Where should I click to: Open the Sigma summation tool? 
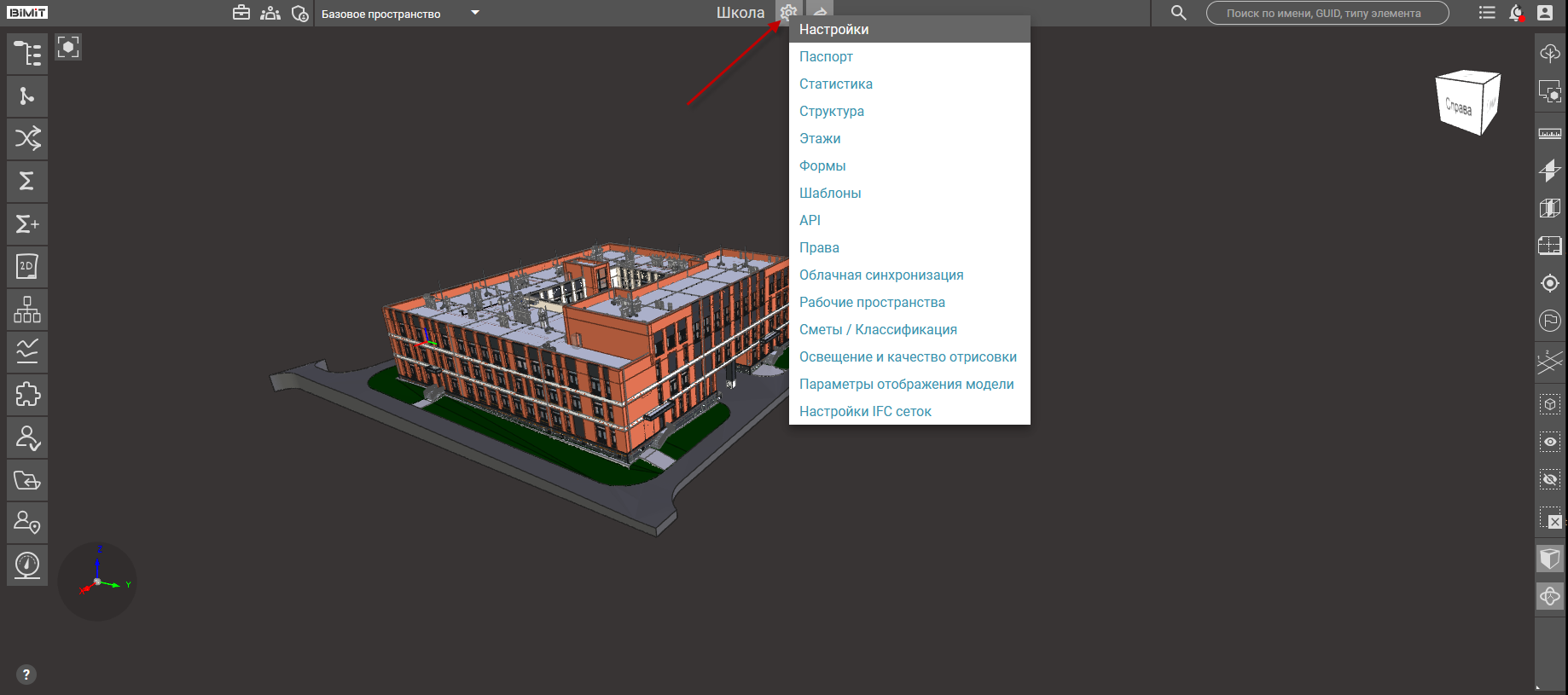[27, 181]
